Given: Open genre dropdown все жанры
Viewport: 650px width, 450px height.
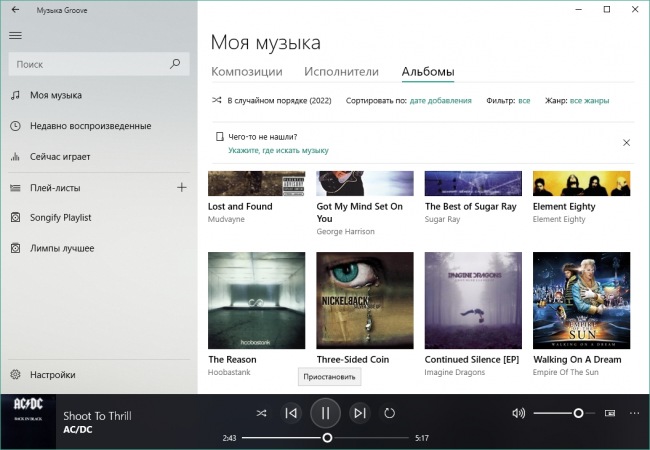Looking at the screenshot, I should pyautogui.click(x=589, y=100).
